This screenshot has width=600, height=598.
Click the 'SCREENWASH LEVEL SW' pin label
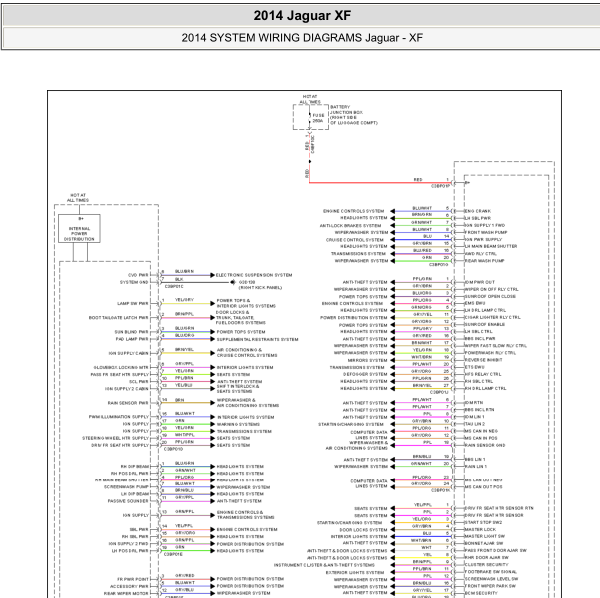[491, 579]
